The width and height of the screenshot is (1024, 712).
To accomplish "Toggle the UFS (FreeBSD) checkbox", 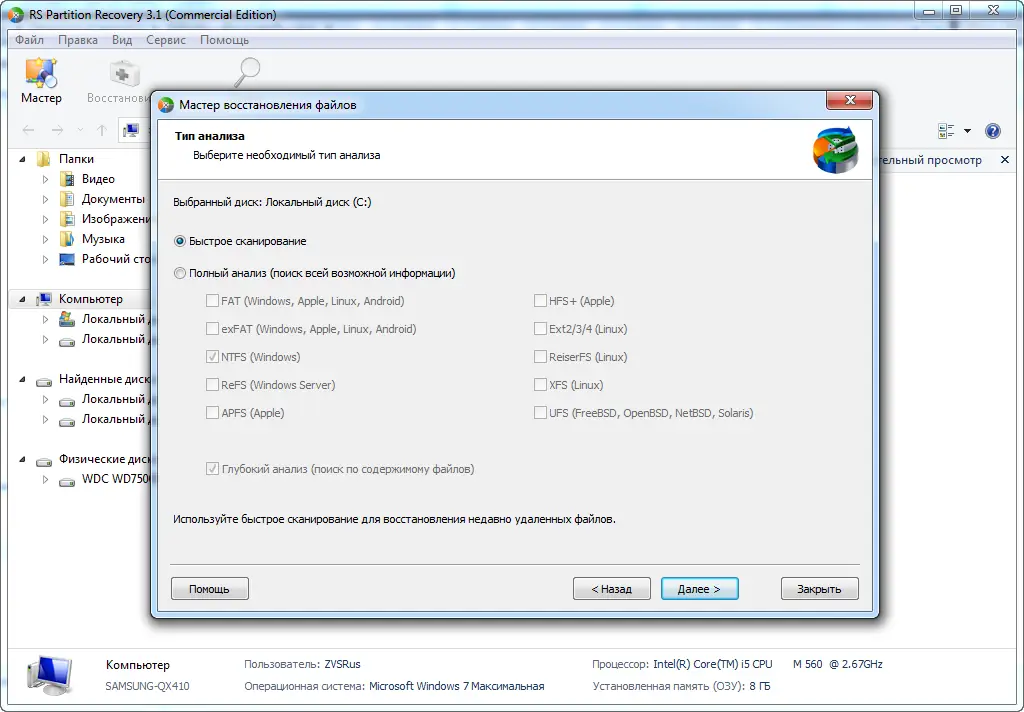I will coord(540,413).
